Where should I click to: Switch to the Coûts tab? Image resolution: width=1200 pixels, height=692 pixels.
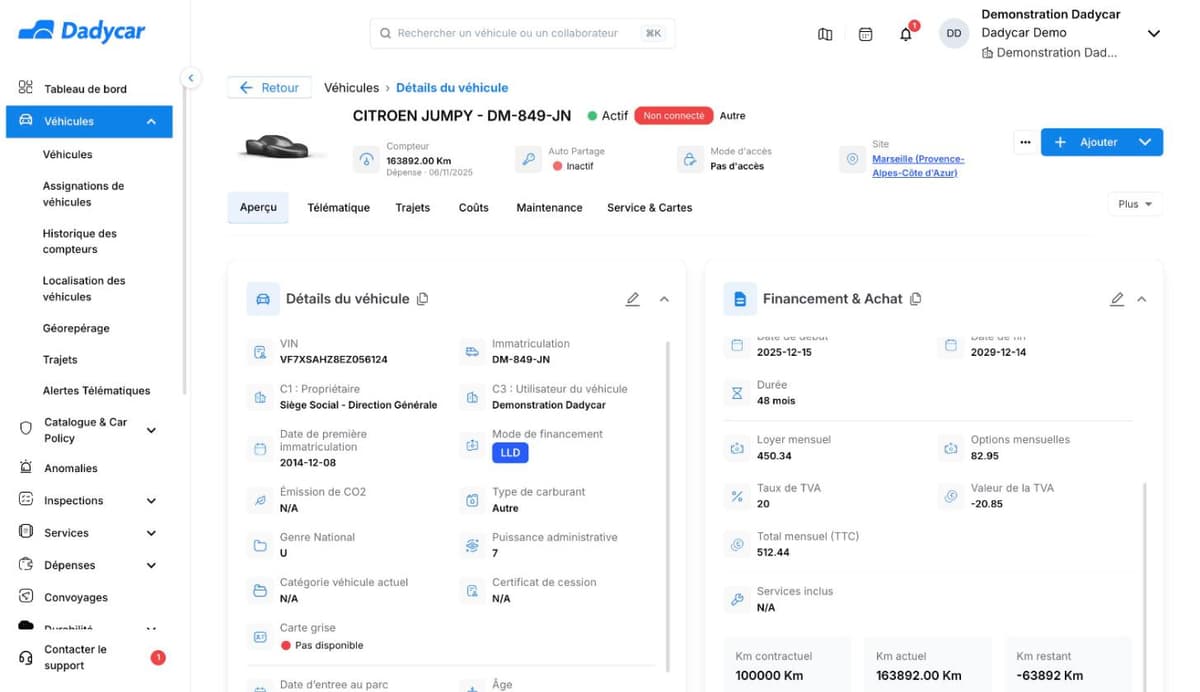tap(473, 208)
